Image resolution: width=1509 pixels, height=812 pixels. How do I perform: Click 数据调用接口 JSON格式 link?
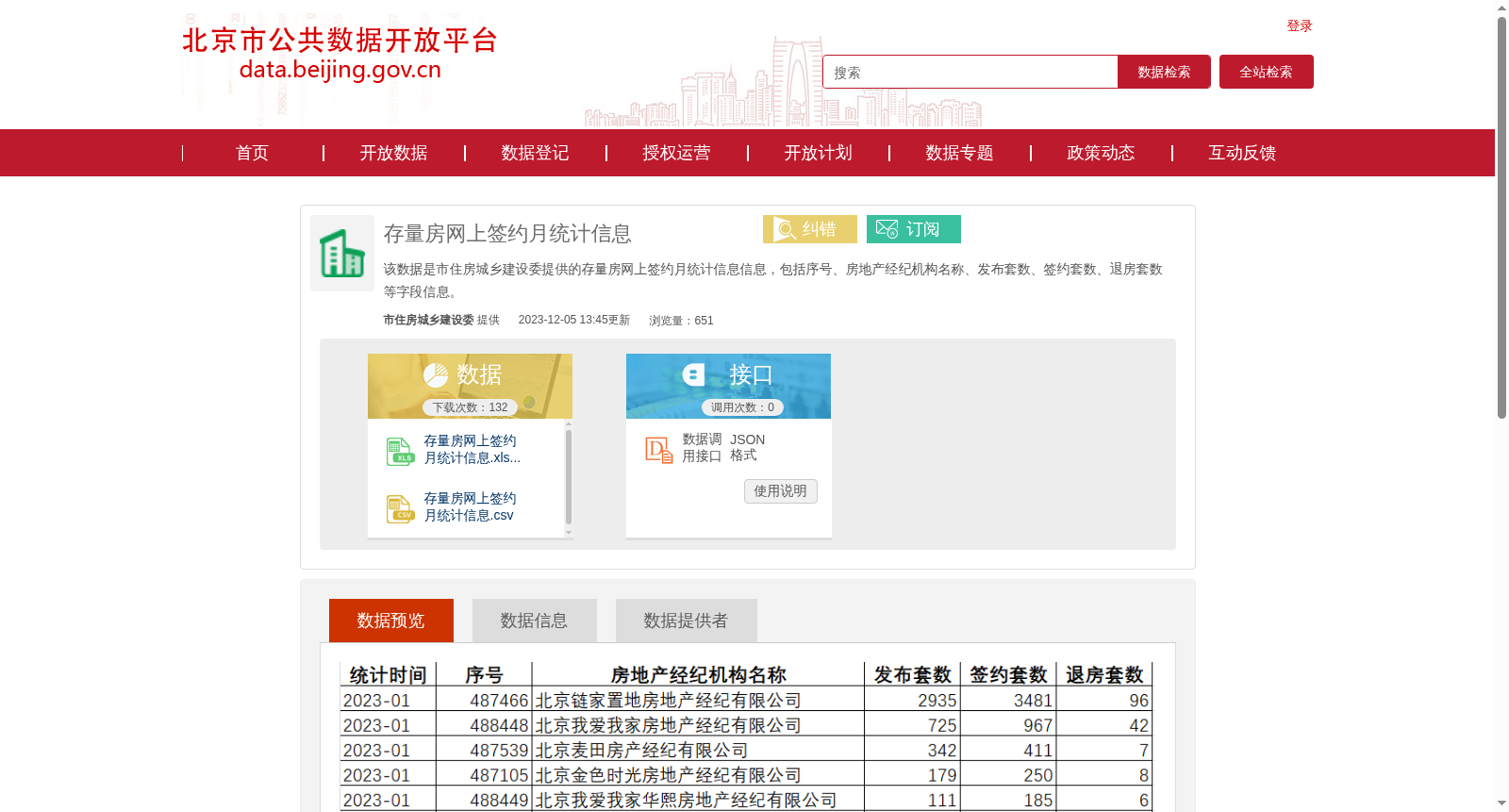[x=723, y=448]
